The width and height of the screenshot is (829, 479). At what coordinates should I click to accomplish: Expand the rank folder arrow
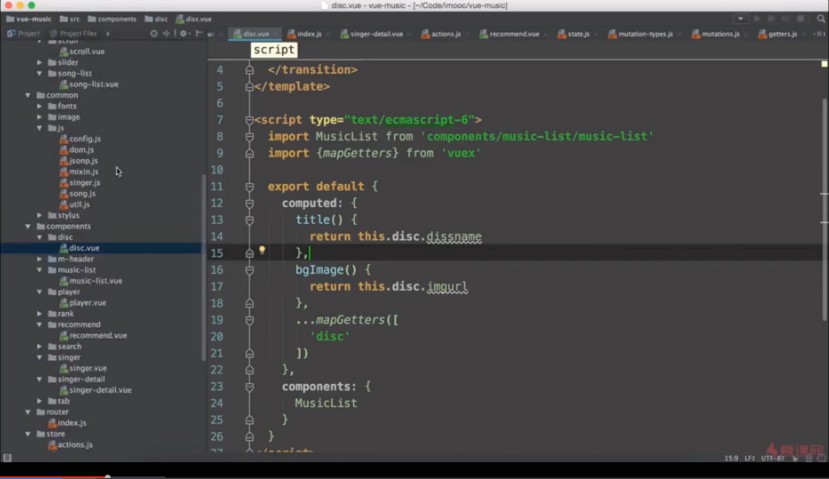point(40,314)
